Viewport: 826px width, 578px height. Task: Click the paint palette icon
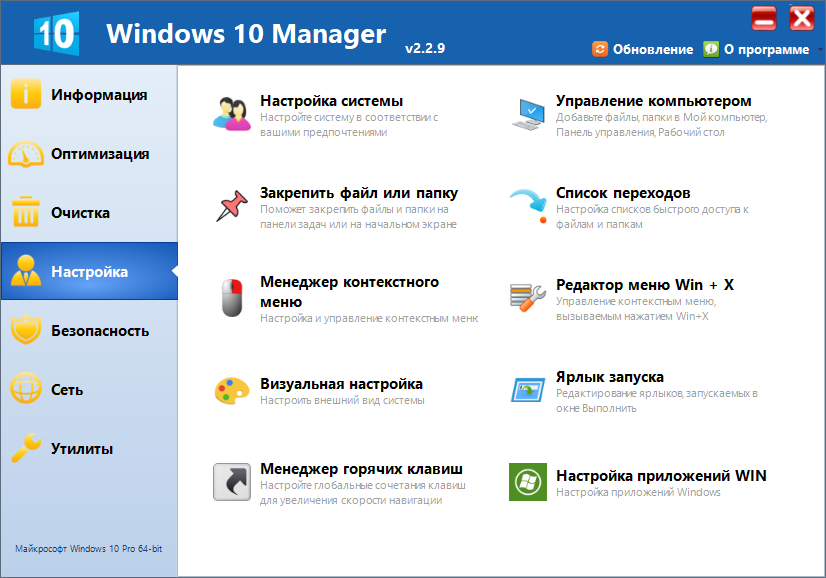click(x=232, y=391)
